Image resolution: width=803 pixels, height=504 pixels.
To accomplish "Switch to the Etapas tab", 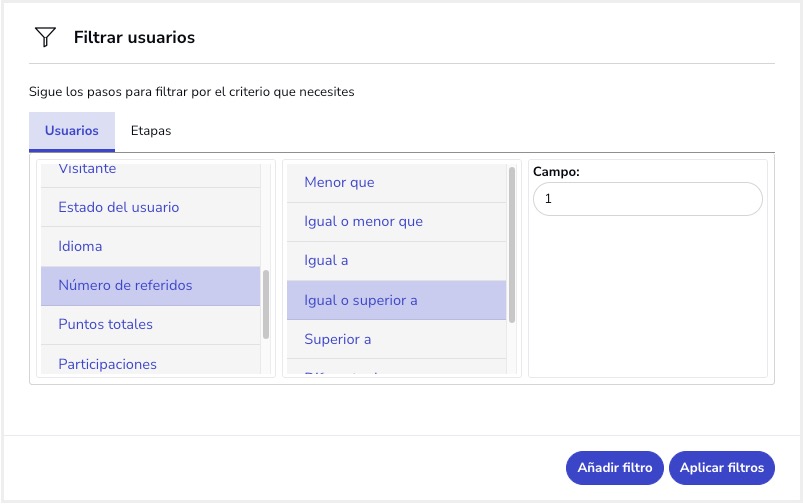I will tap(151, 131).
